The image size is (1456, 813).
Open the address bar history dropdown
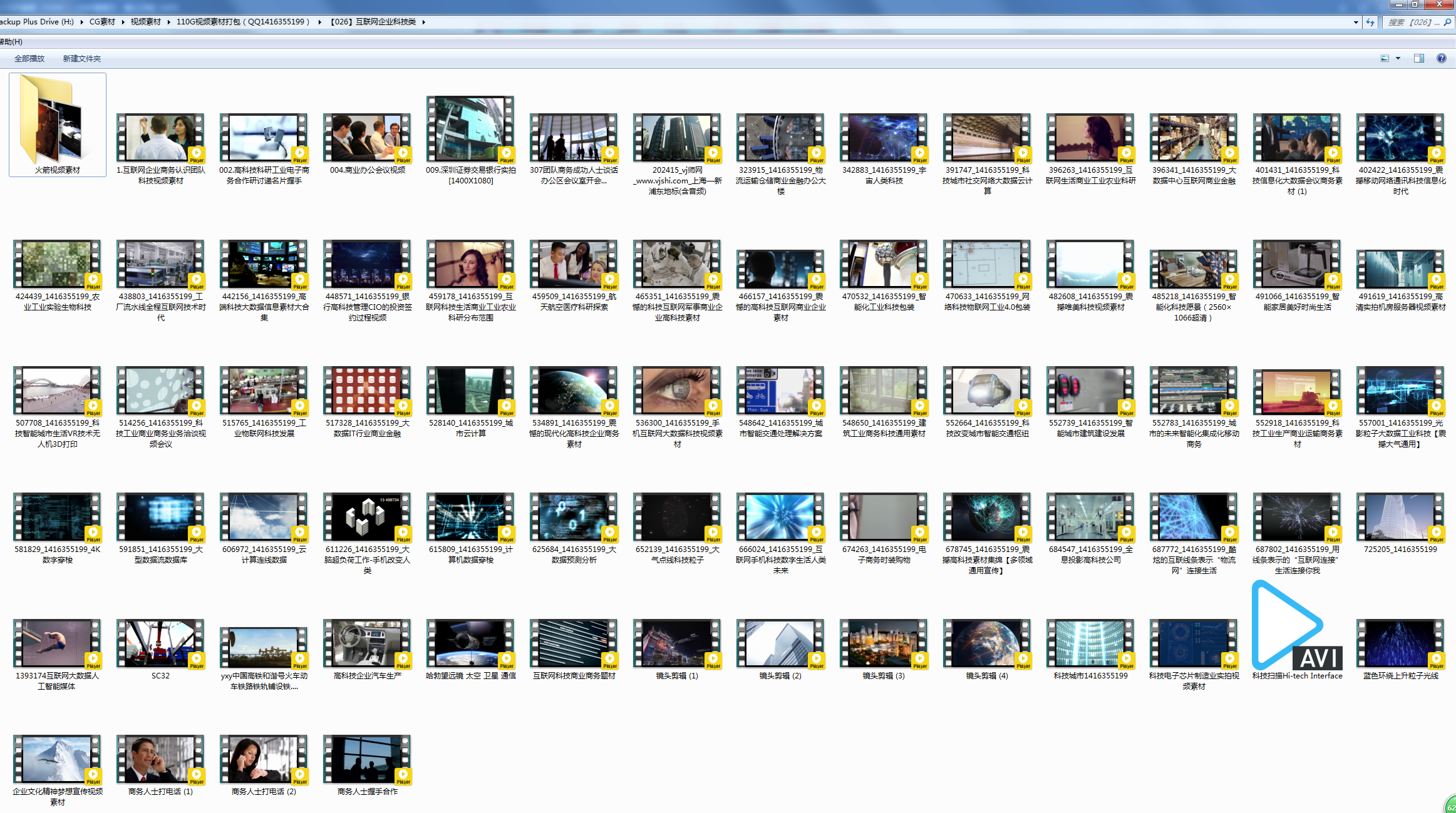[1356, 22]
